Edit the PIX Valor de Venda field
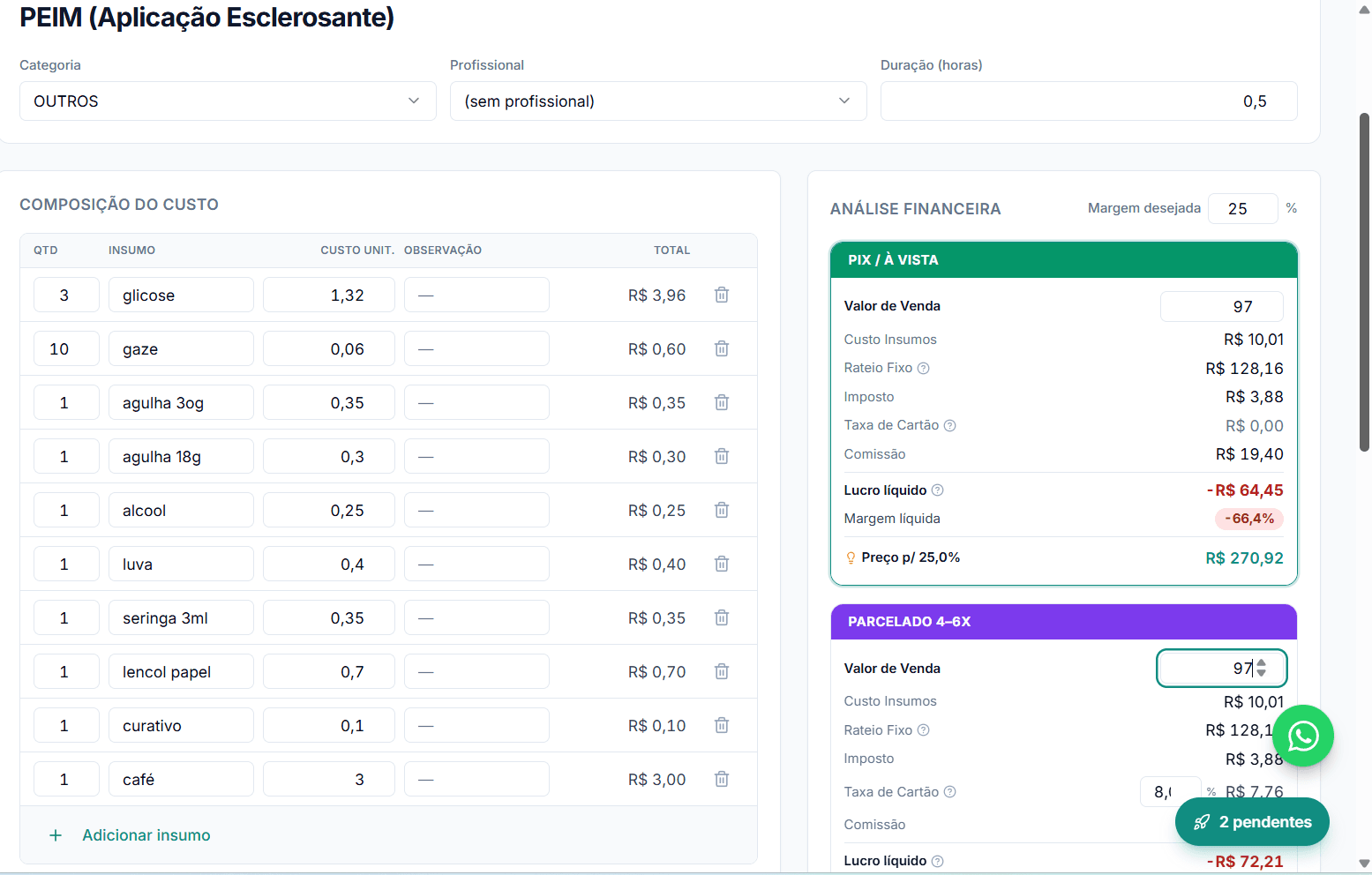 pos(1222,307)
